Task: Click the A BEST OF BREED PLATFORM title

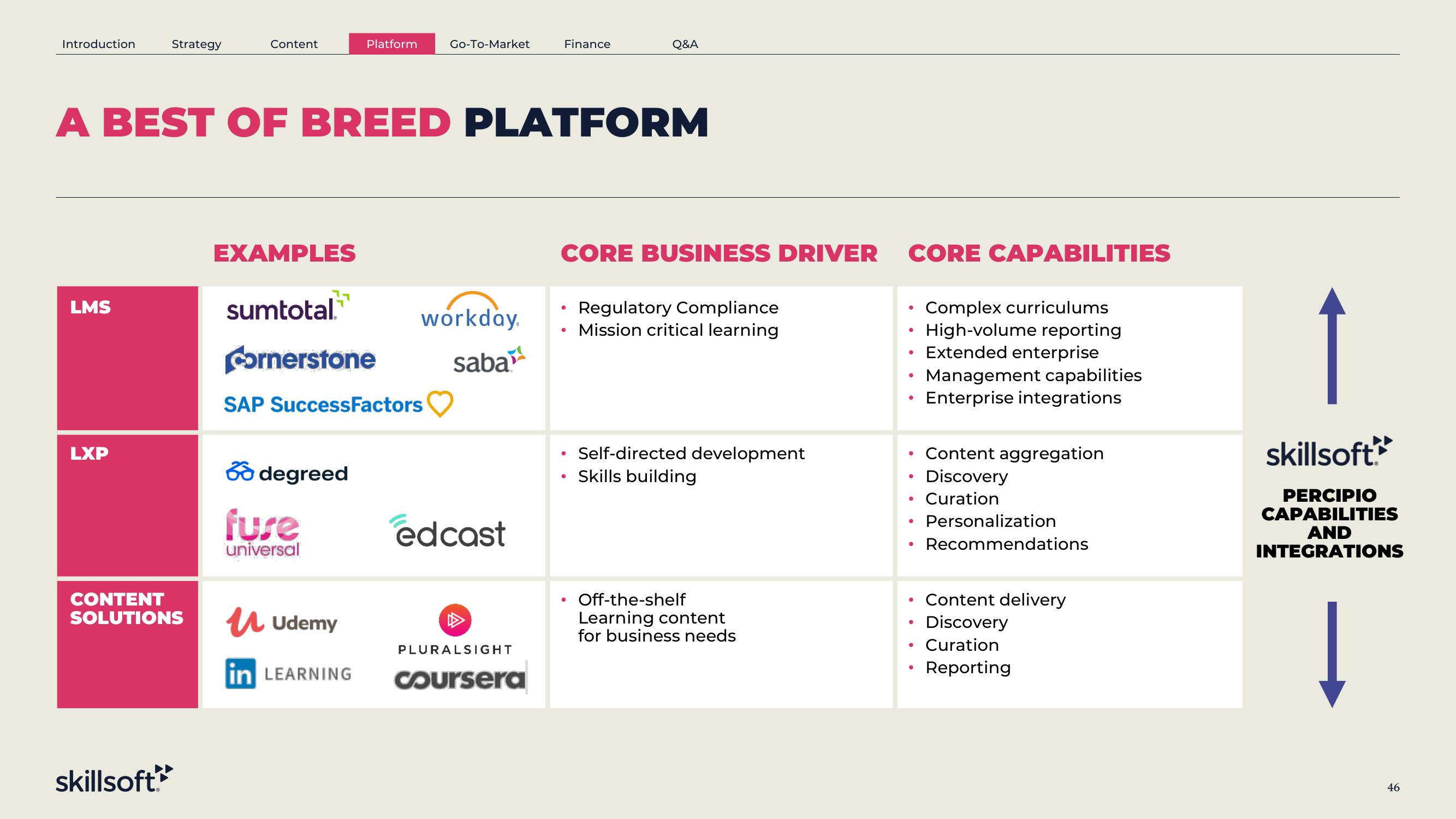Action: click(382, 122)
